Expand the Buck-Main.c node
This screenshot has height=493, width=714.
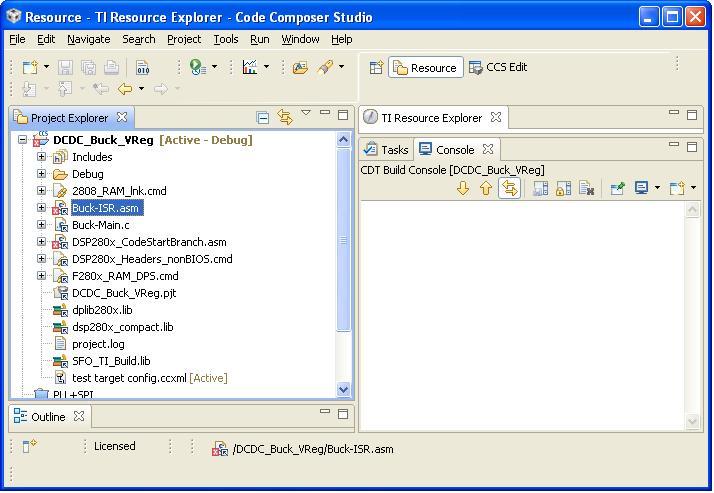coord(41,225)
